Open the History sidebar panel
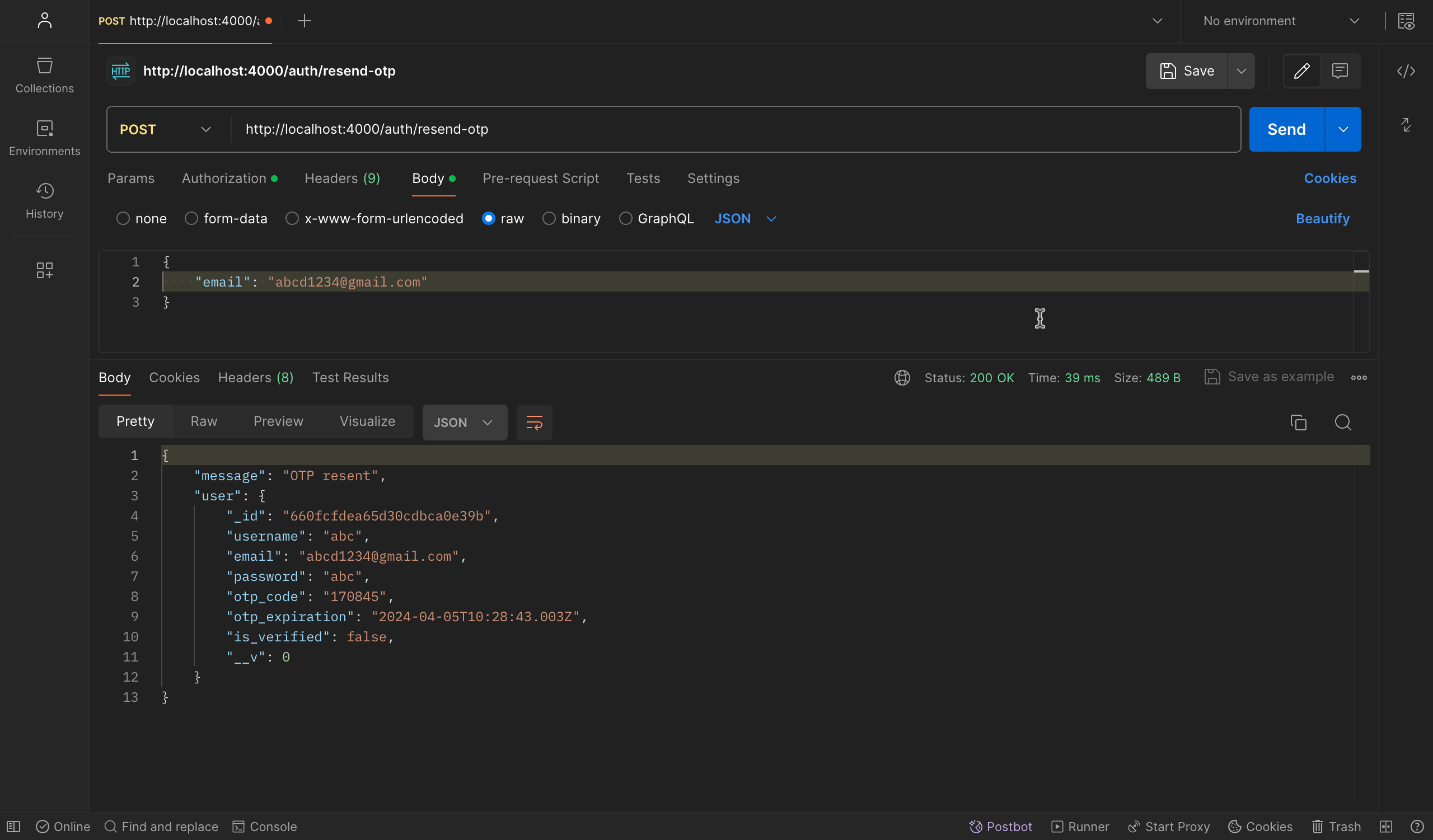This screenshot has width=1433, height=840. [44, 200]
